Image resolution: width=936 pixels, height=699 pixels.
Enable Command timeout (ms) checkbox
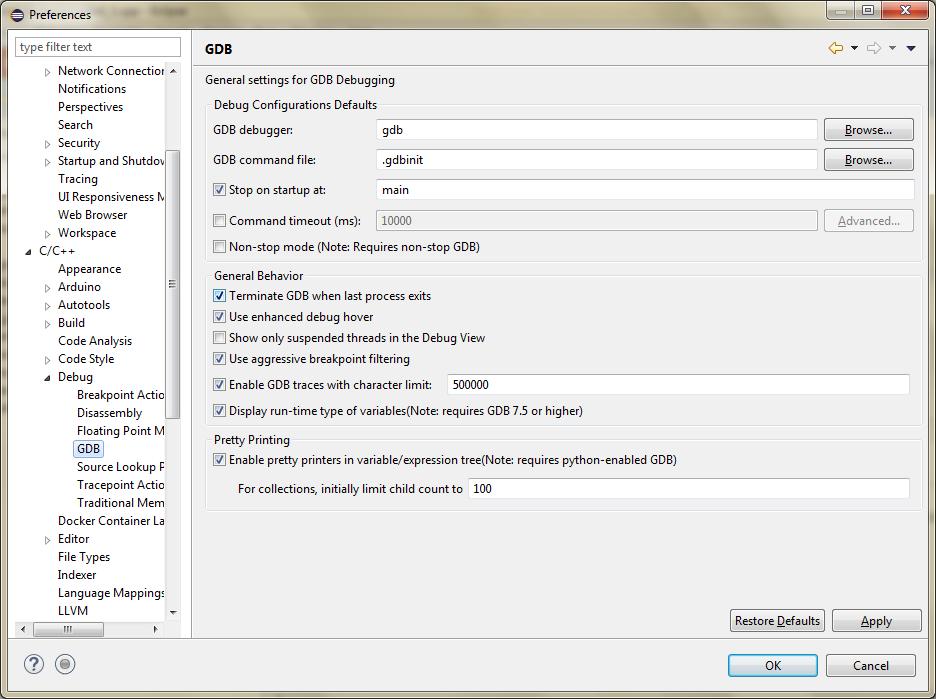219,221
